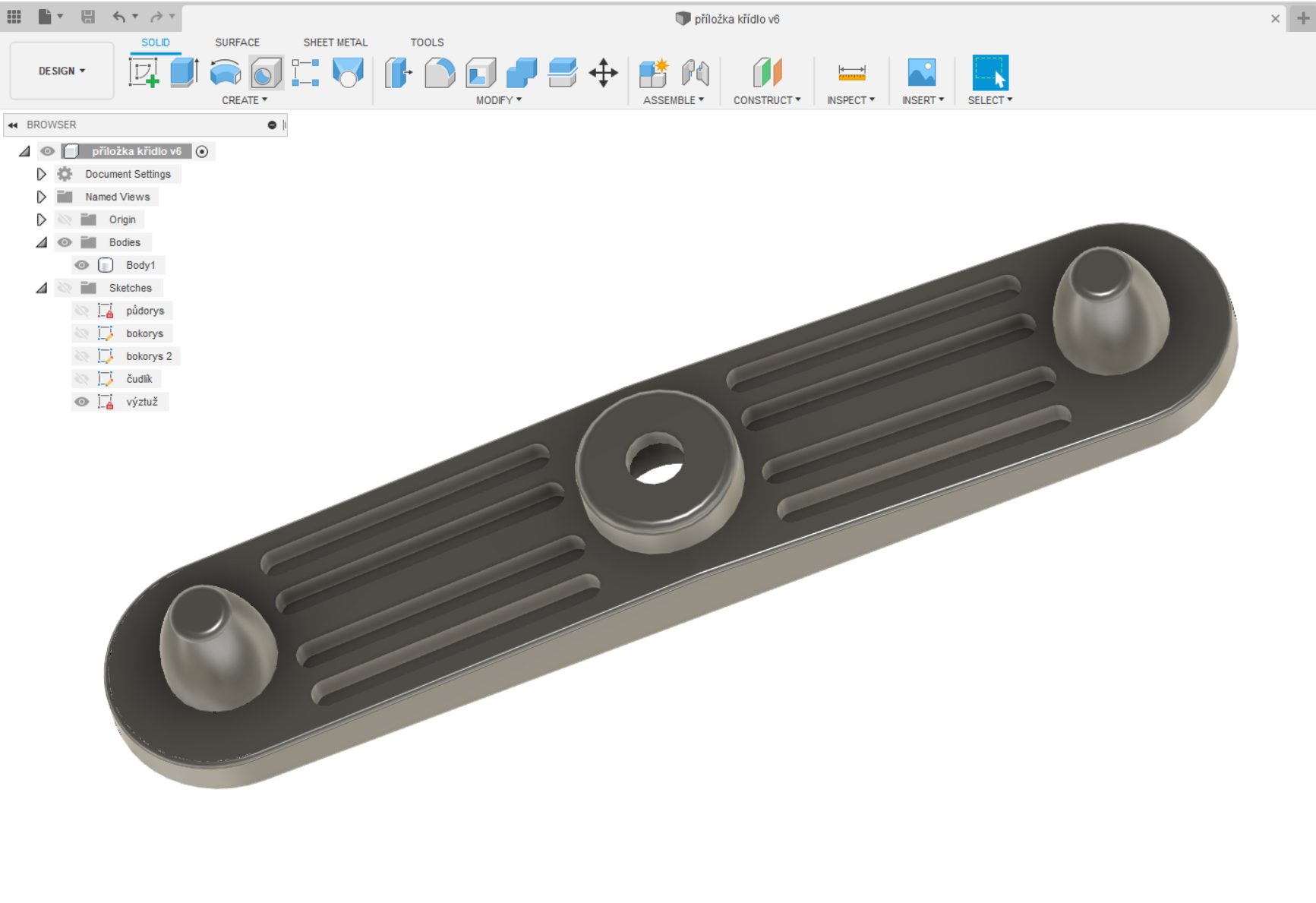Screen dimensions: 1316x903
Task: Open the data panel grid icon
Action: pyautogui.click(x=14, y=16)
